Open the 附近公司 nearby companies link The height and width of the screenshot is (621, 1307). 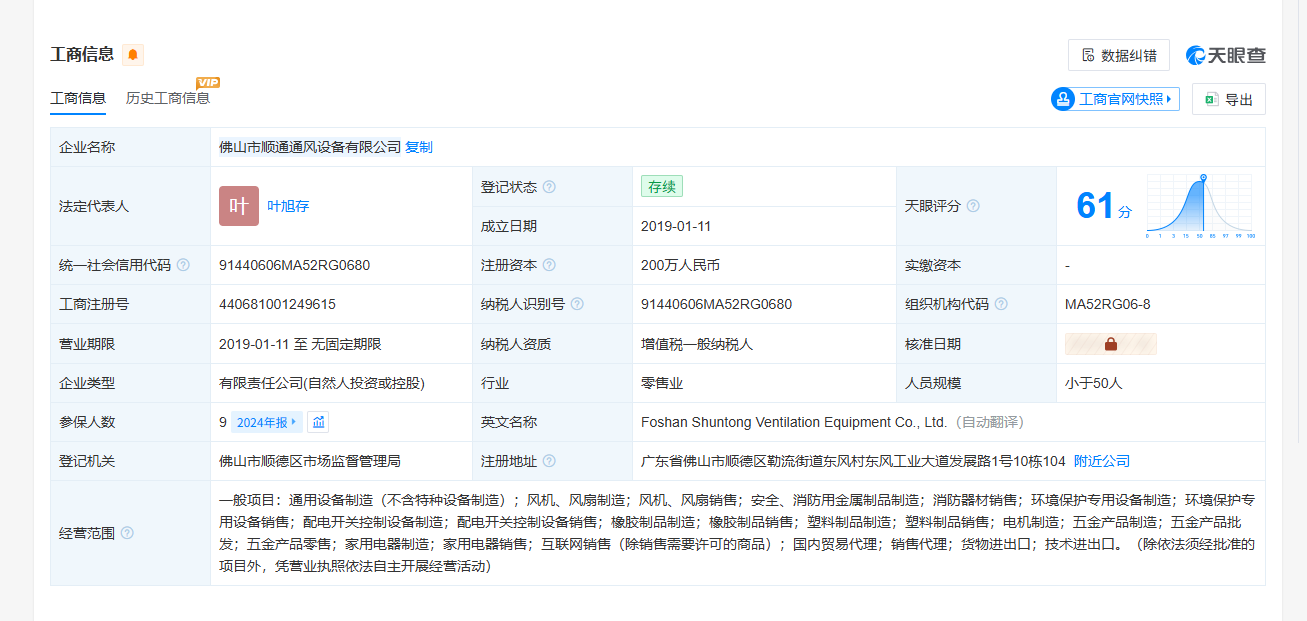1101,461
